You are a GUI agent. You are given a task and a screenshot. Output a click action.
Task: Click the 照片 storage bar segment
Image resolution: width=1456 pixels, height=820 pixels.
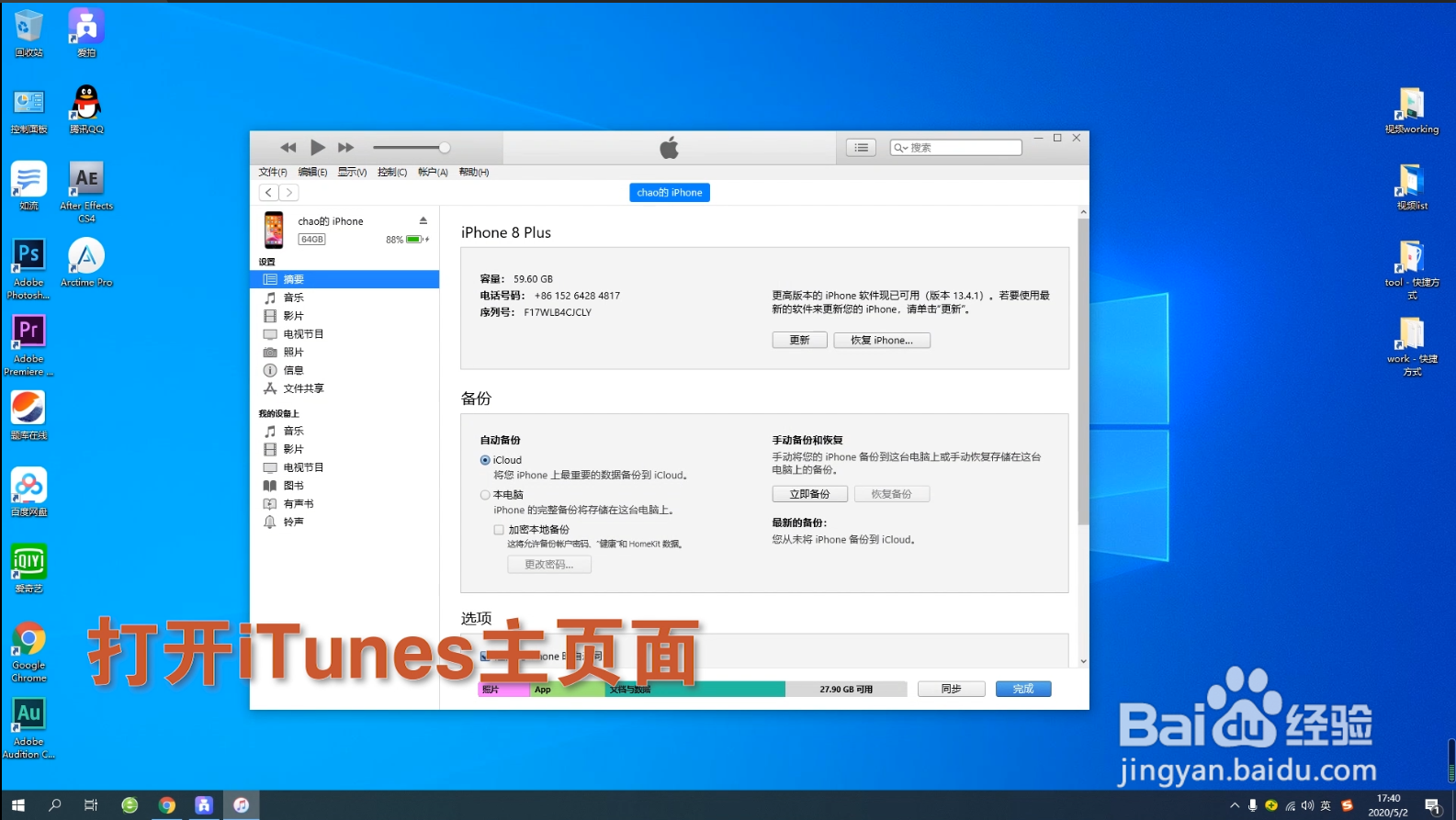pos(503,690)
